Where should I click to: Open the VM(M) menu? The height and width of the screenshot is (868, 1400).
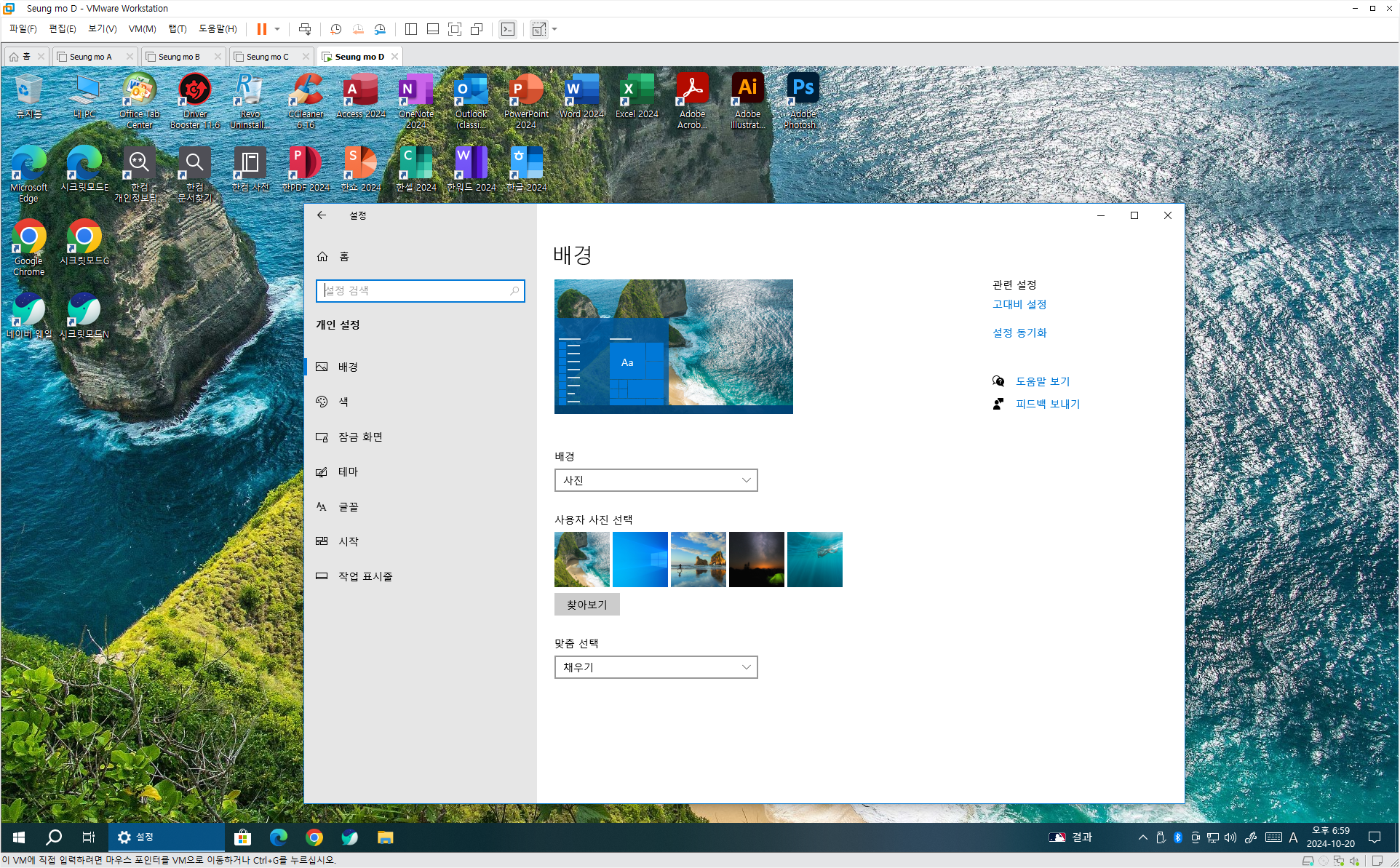pos(142,29)
